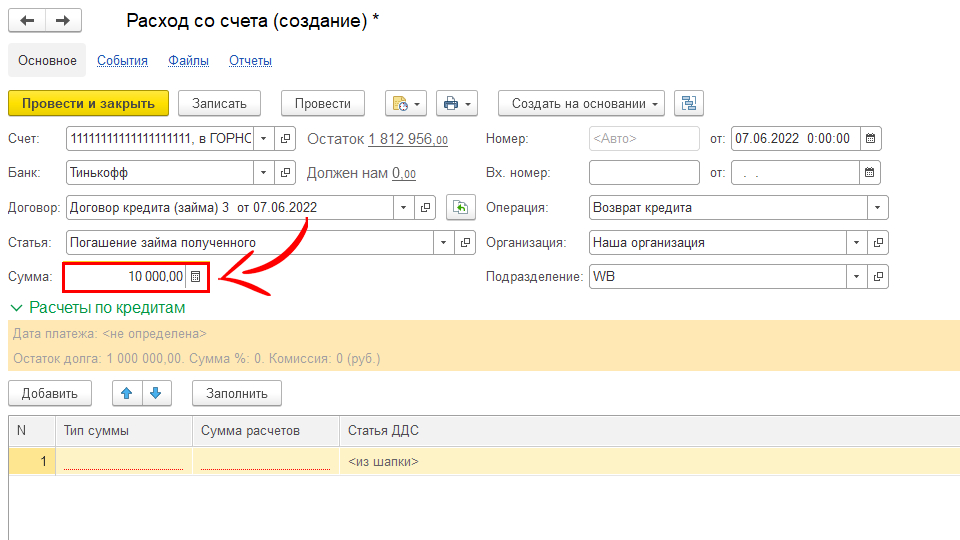This screenshot has height=540, width=960.
Task: Click the forward navigation arrow
Action: [63, 21]
